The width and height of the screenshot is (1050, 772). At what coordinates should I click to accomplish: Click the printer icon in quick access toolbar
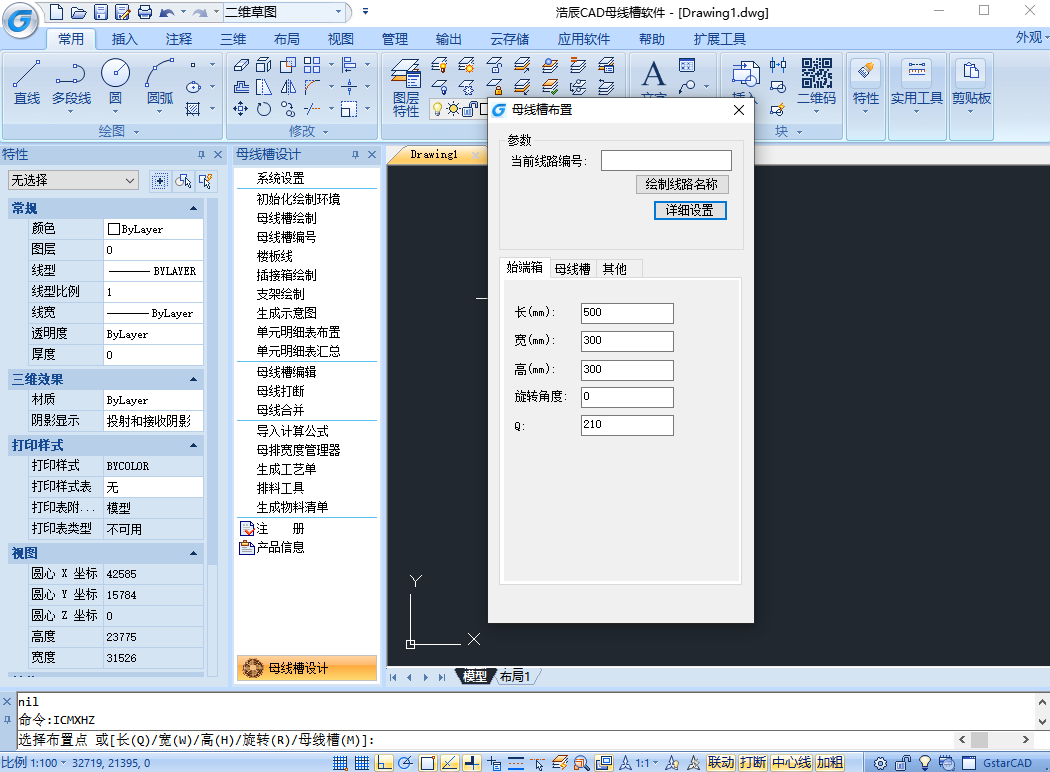[x=144, y=12]
